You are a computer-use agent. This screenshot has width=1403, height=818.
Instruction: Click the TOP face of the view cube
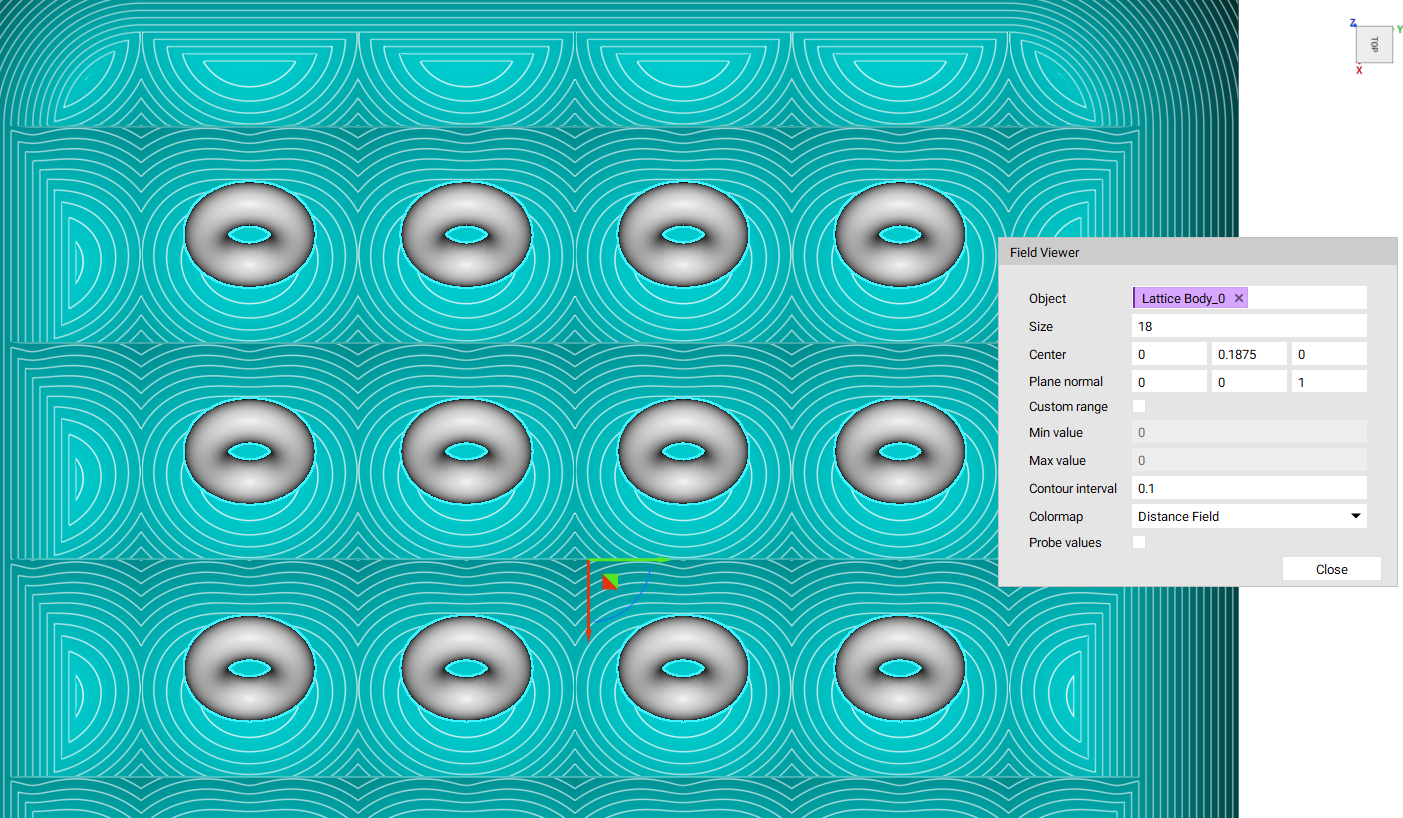click(1374, 45)
